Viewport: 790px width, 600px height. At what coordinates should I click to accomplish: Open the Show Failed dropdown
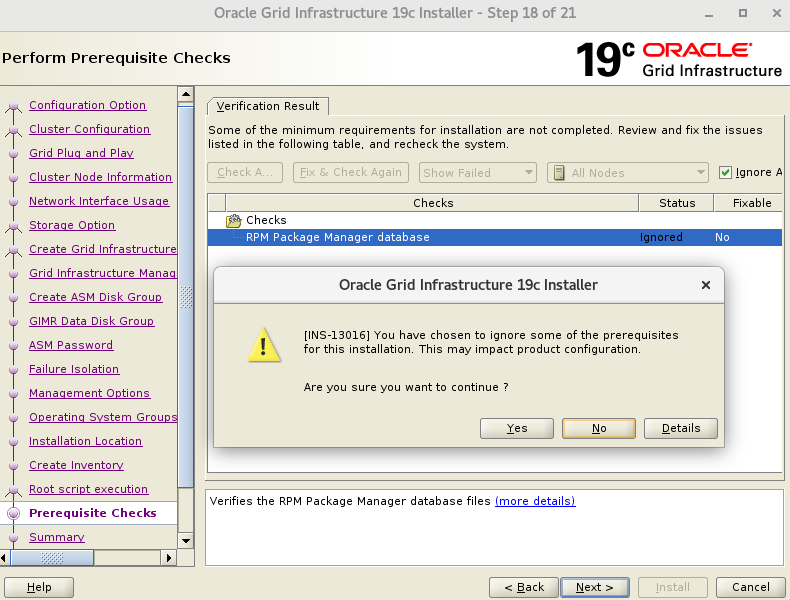478,173
